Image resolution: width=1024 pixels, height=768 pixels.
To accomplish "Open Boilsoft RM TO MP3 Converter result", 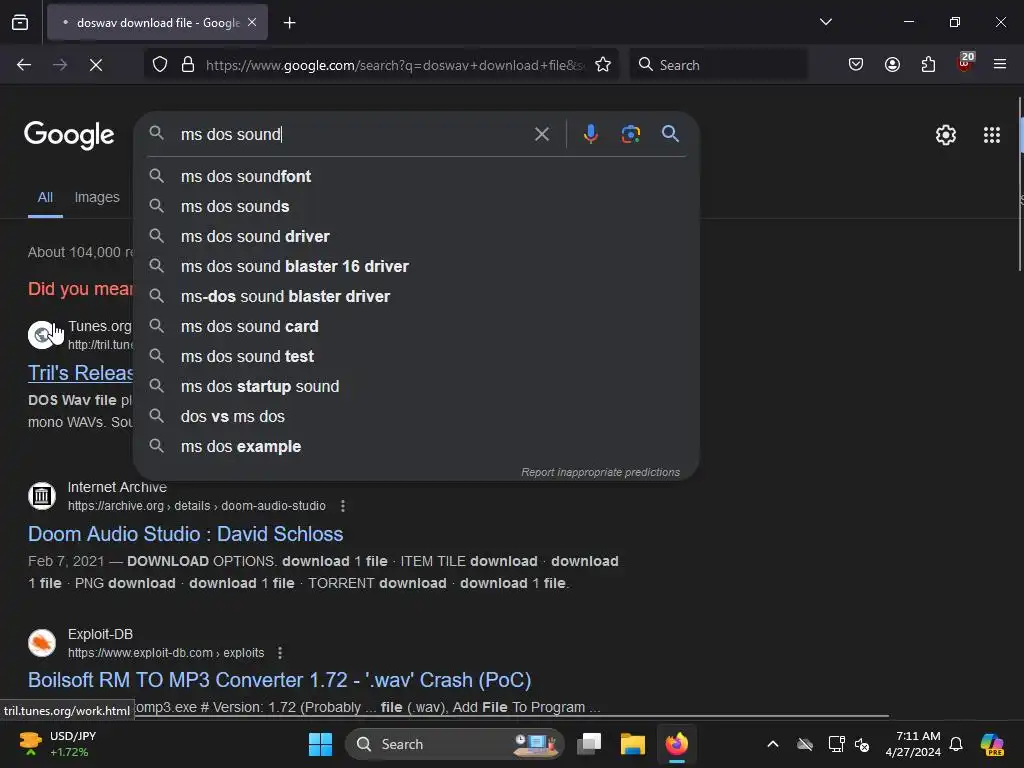I will 280,680.
